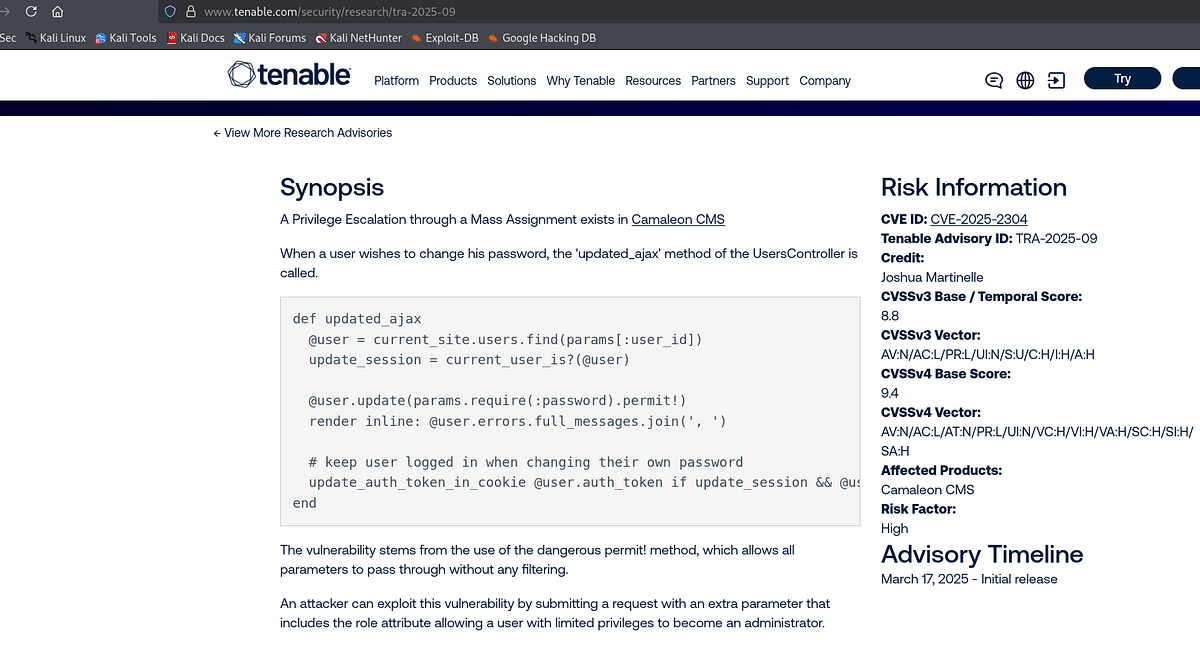Go back via View More Research Advisories
This screenshot has width=1200, height=652.
point(303,133)
